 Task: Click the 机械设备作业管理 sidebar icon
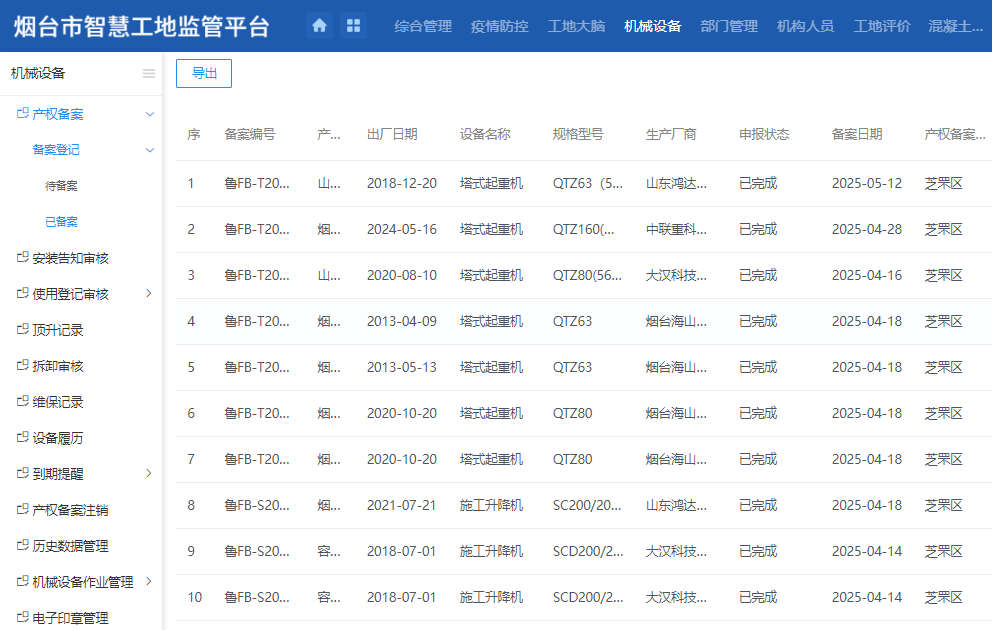pyautogui.click(x=23, y=582)
